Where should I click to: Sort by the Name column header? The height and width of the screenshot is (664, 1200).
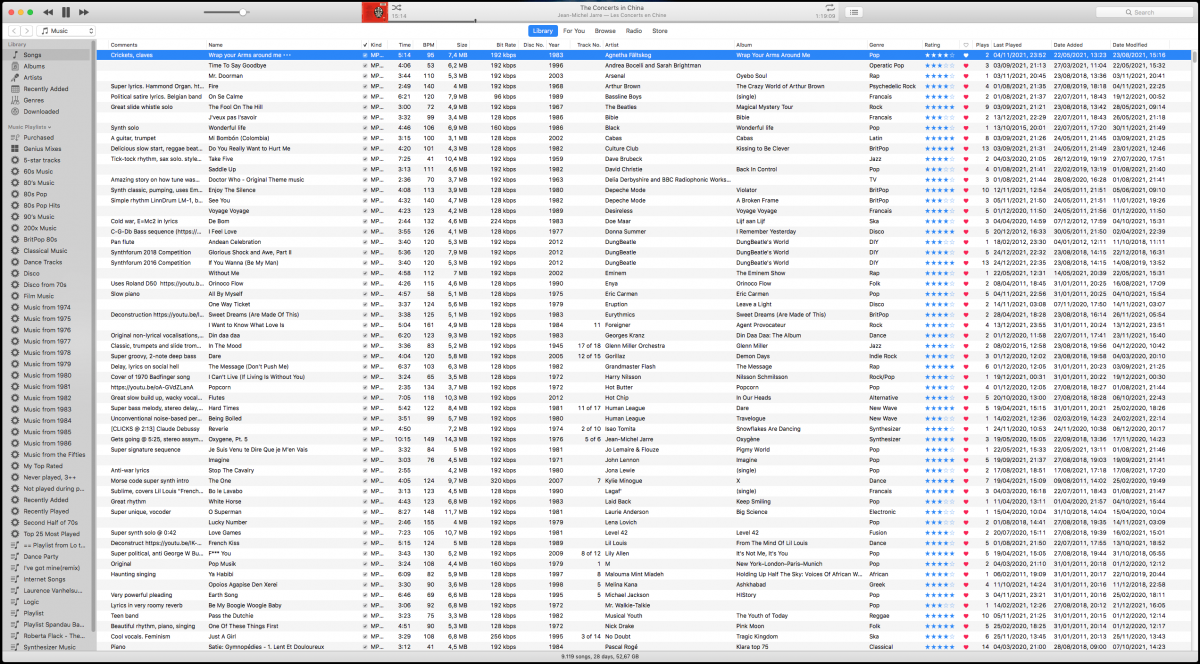(x=283, y=45)
